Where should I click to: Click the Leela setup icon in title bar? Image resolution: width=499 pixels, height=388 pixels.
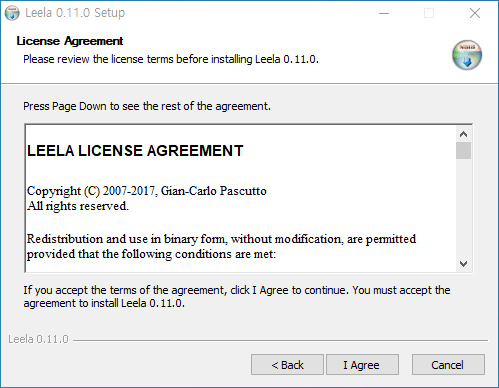12,13
